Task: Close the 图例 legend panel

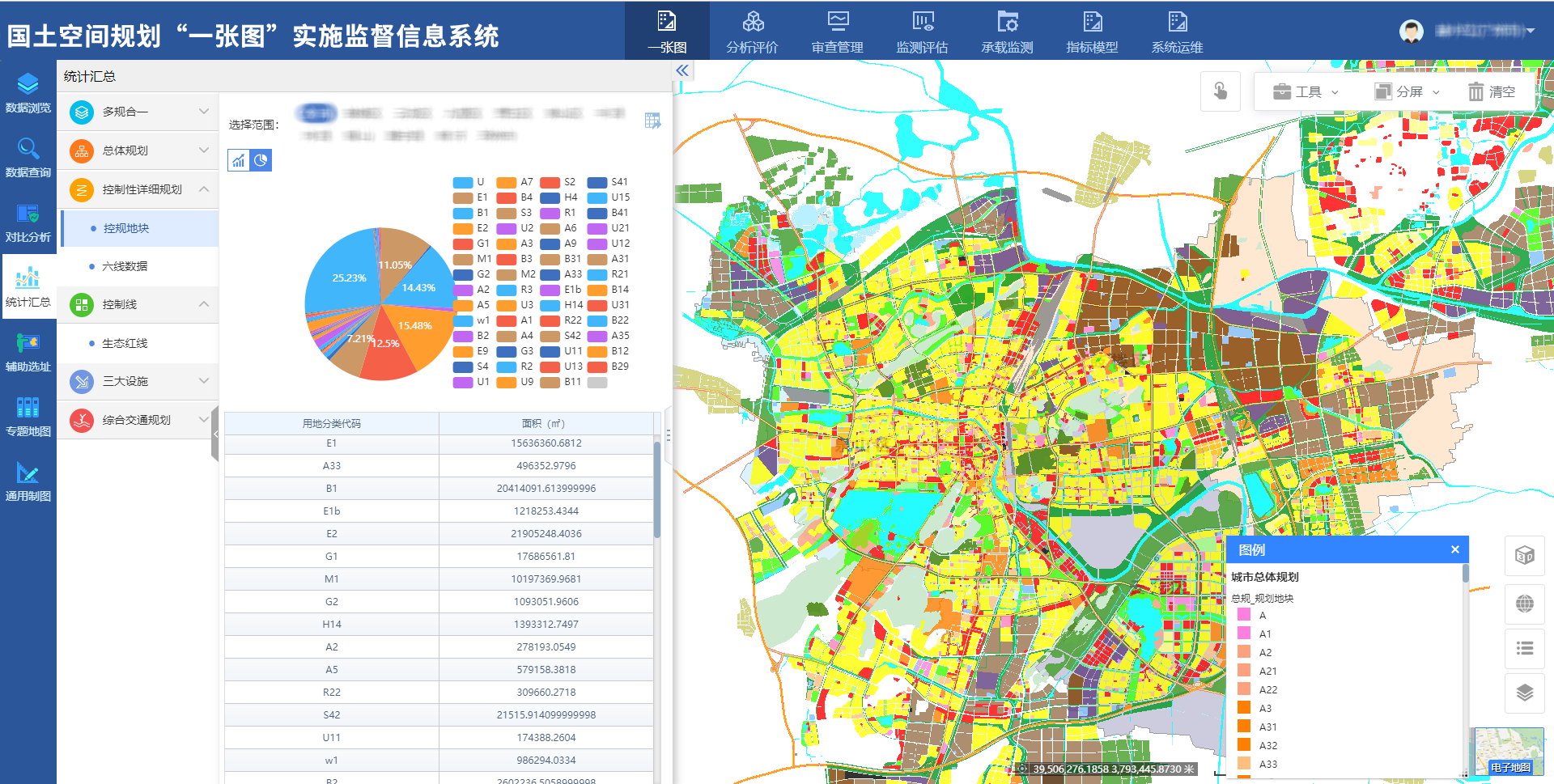Action: [1454, 549]
